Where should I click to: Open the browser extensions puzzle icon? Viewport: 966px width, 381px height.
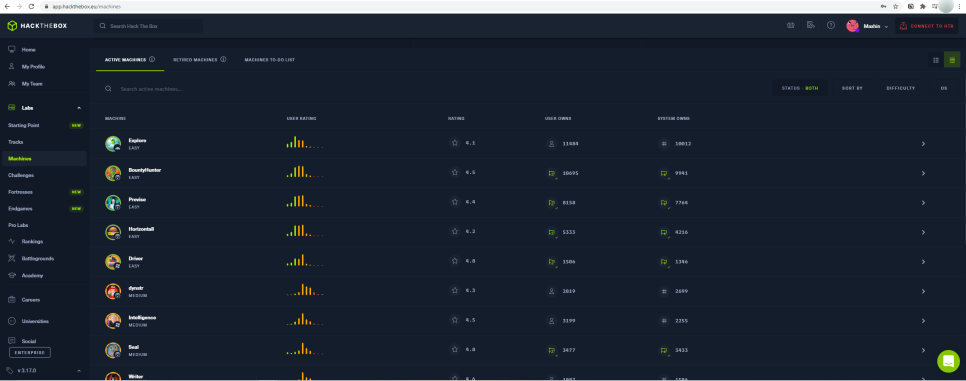click(922, 6)
